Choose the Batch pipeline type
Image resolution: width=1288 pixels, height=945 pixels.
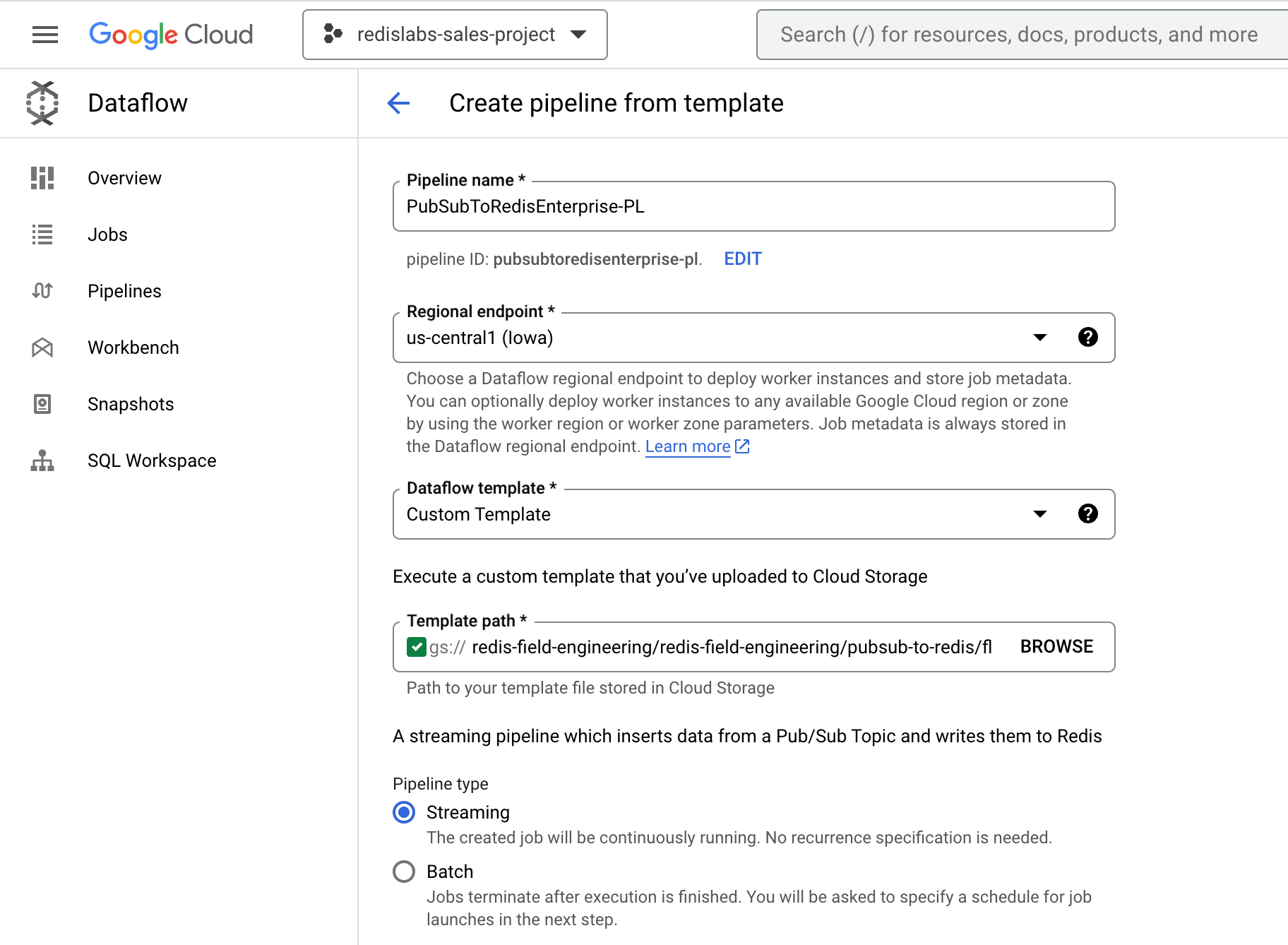tap(403, 871)
